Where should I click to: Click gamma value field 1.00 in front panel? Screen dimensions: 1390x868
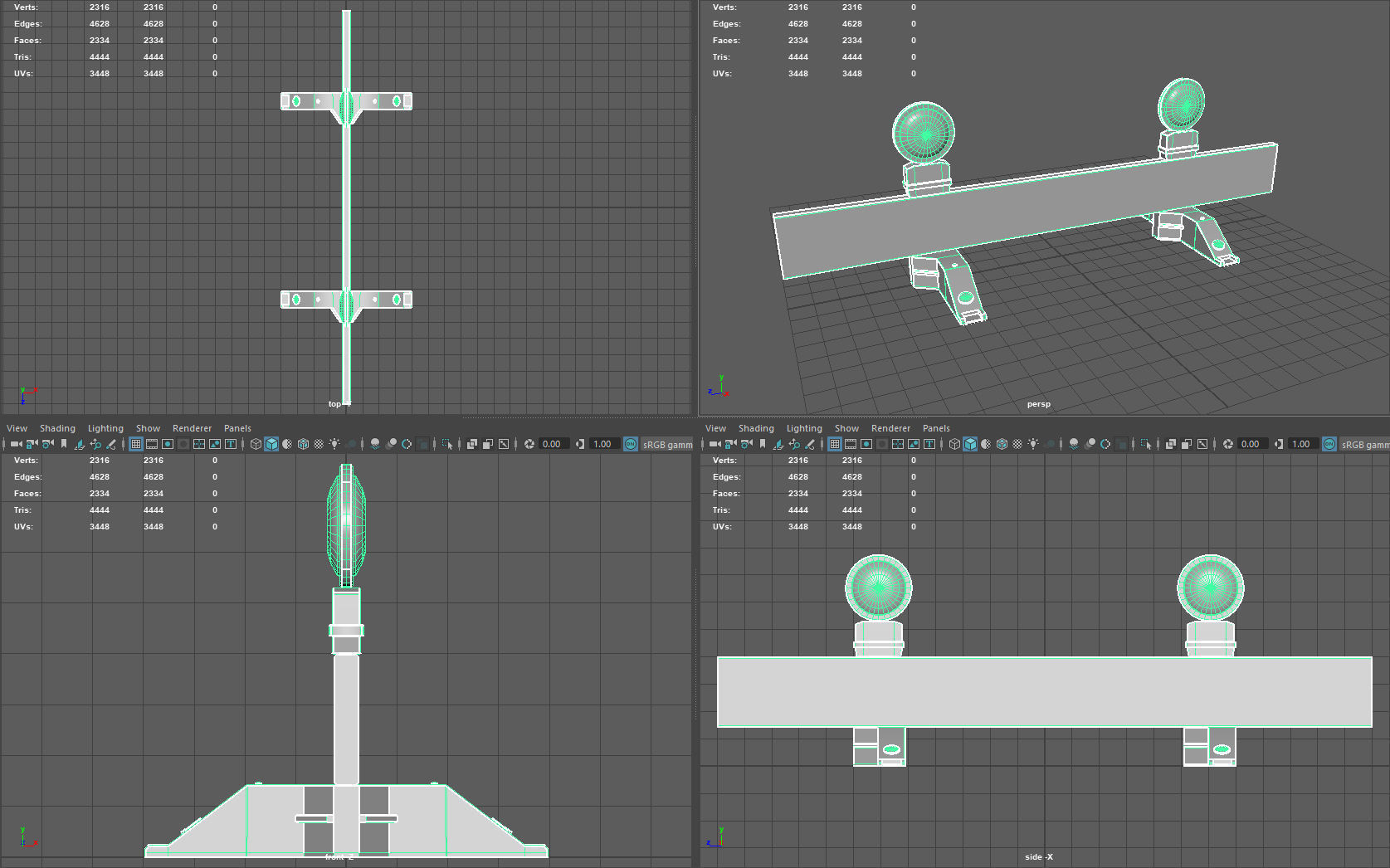pos(604,444)
